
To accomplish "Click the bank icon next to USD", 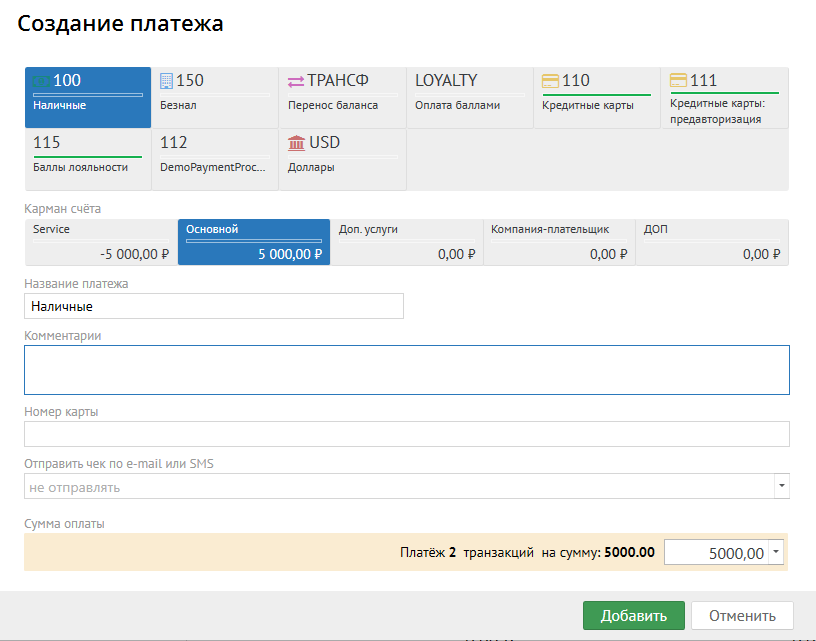I will (295, 143).
